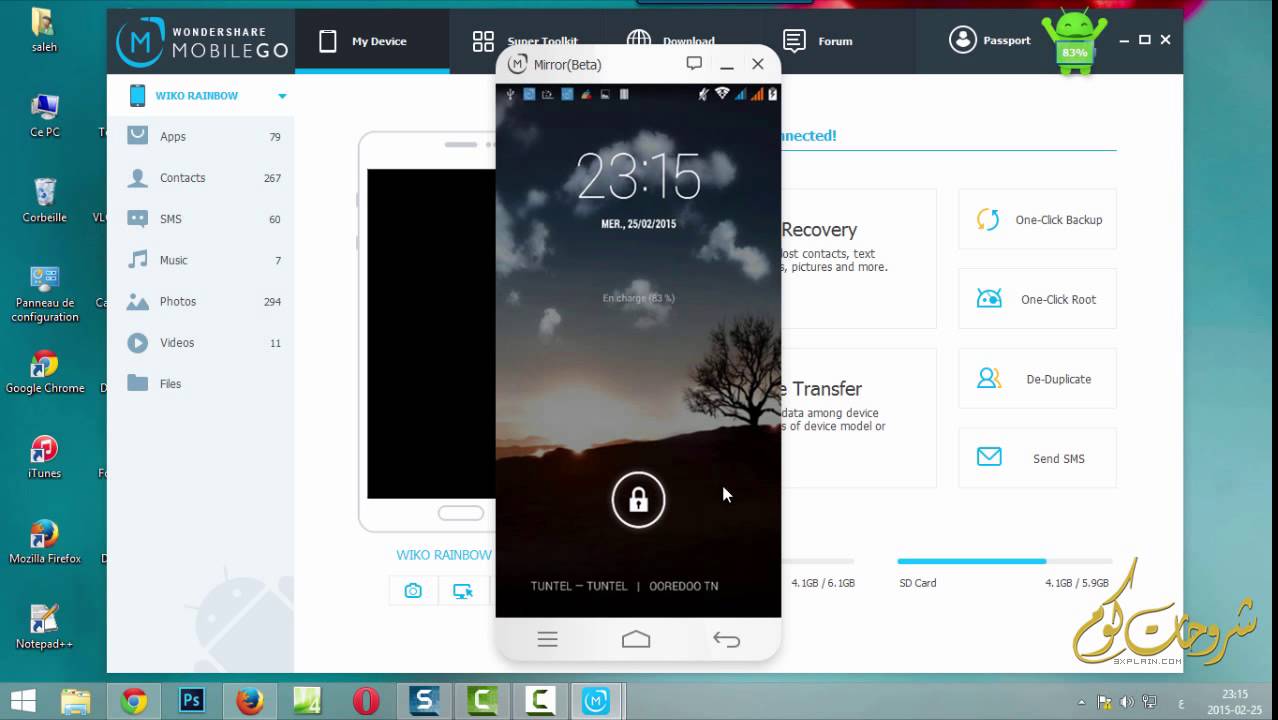The image size is (1278, 720).
Task: Open File Explorer from the taskbar
Action: [76, 701]
